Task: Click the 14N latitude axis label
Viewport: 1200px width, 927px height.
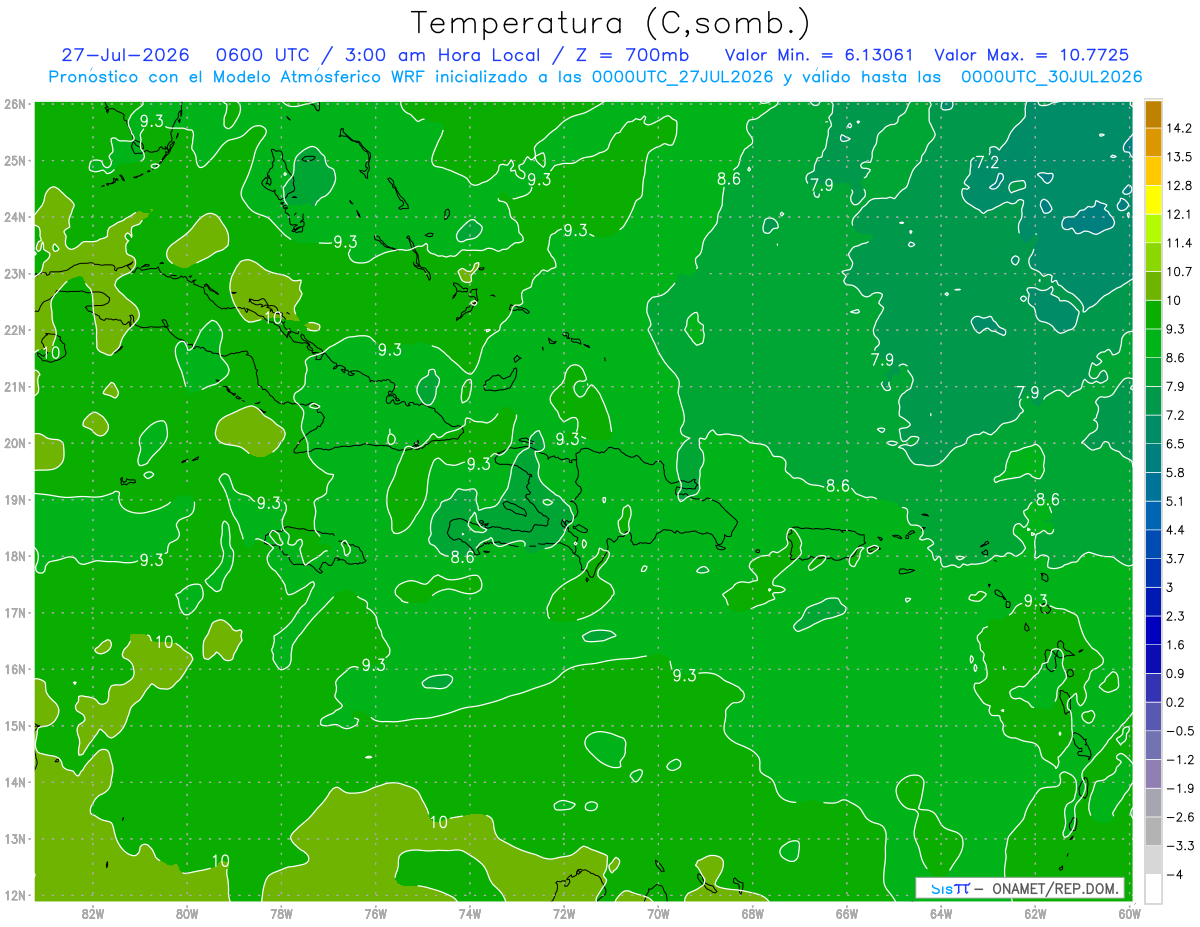Action: coord(14,782)
